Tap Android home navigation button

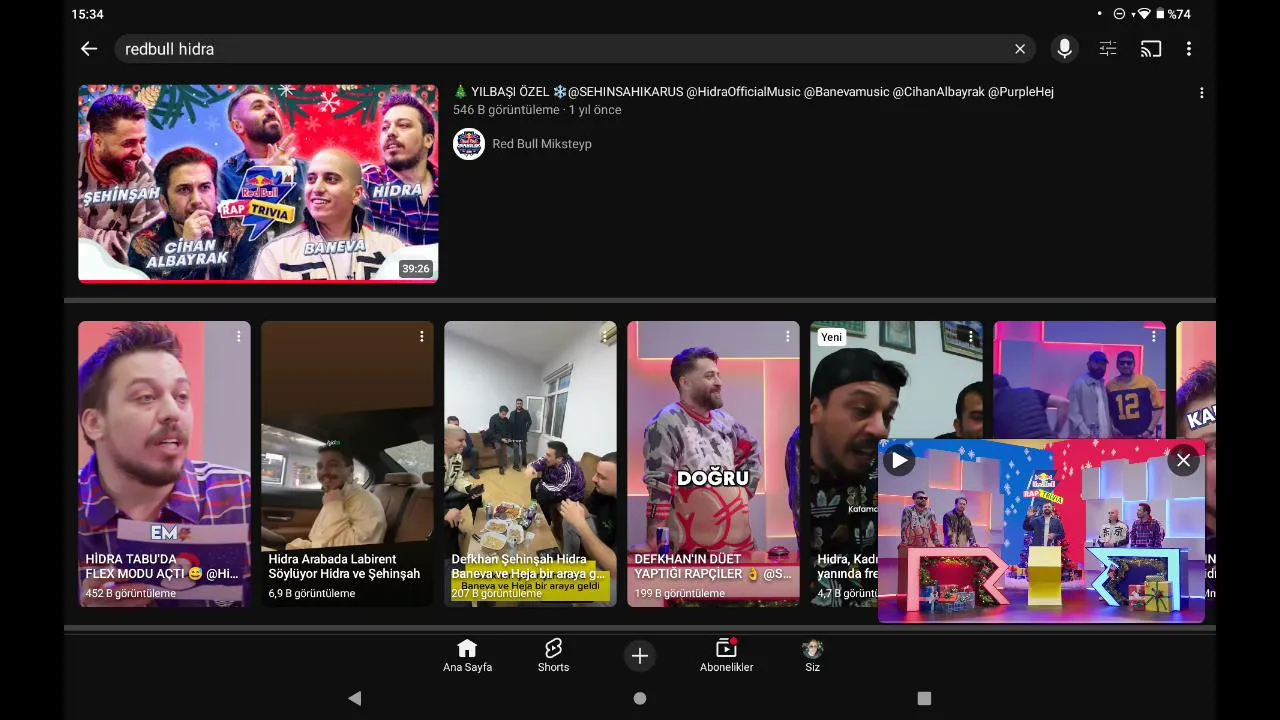pos(640,698)
